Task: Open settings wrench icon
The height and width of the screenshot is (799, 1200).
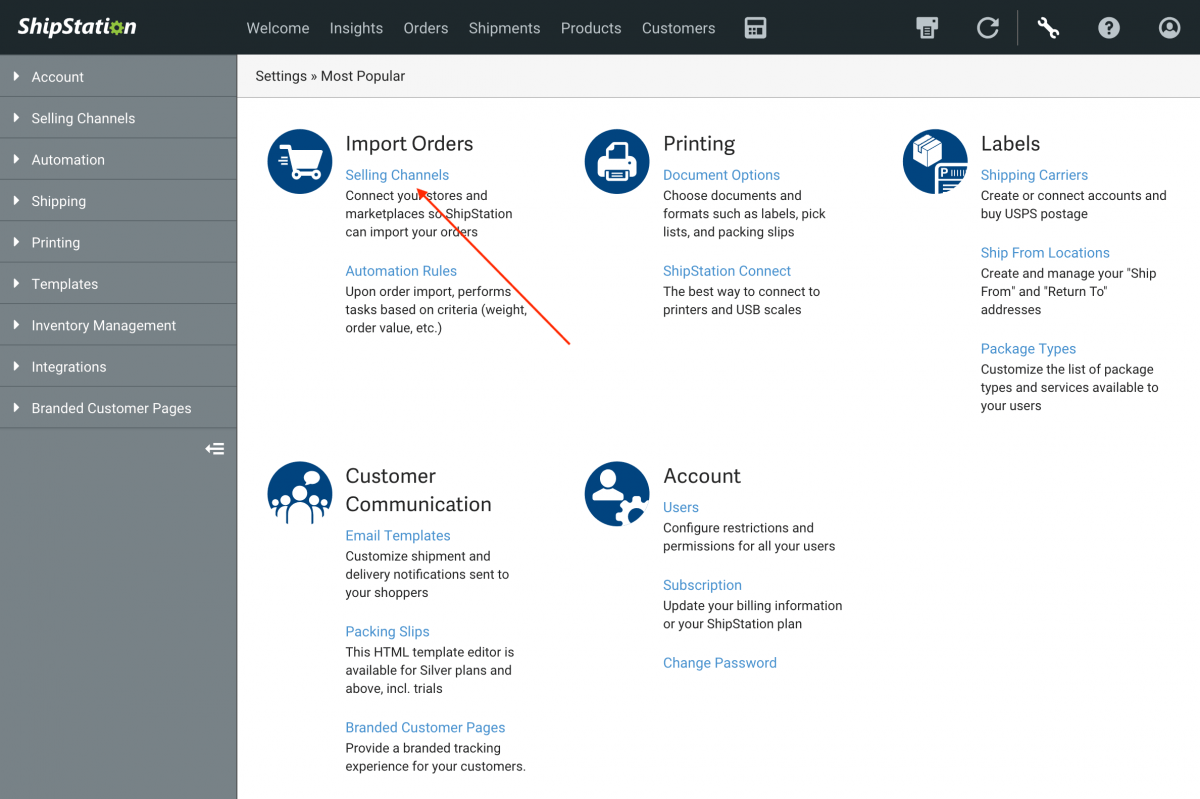Action: pos(1048,28)
